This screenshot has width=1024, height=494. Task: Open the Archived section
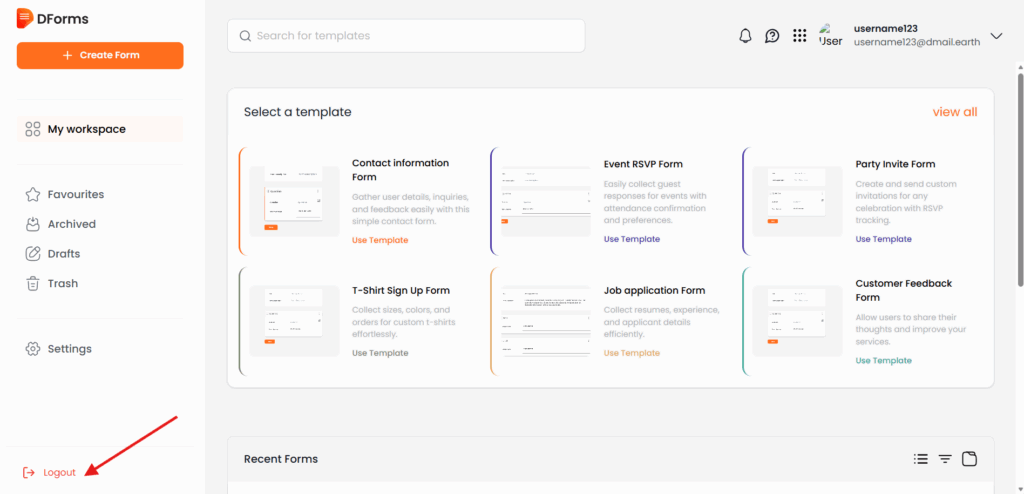click(x=71, y=224)
